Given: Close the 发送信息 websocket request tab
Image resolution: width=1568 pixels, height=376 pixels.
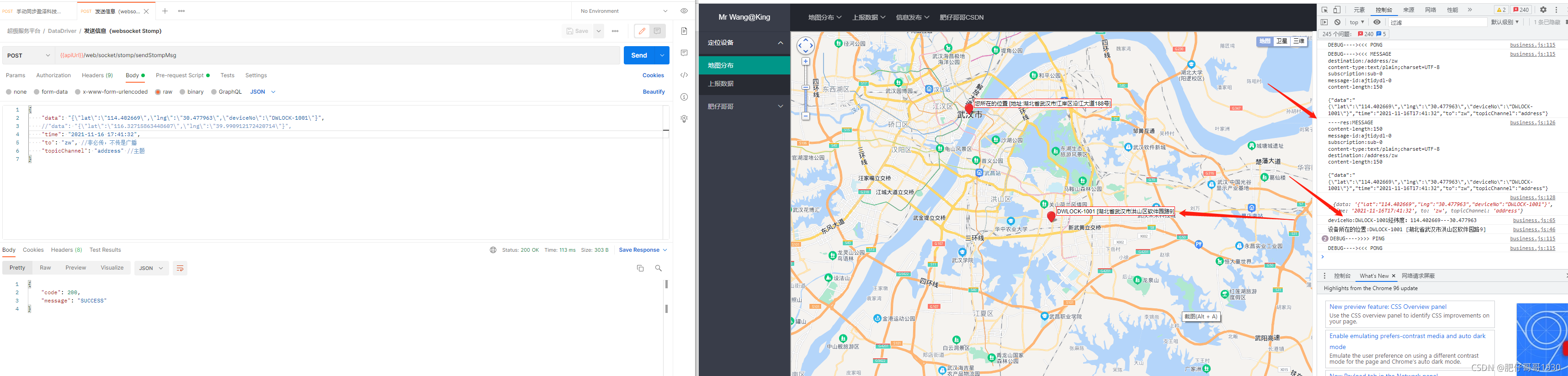Looking at the screenshot, I should [146, 11].
